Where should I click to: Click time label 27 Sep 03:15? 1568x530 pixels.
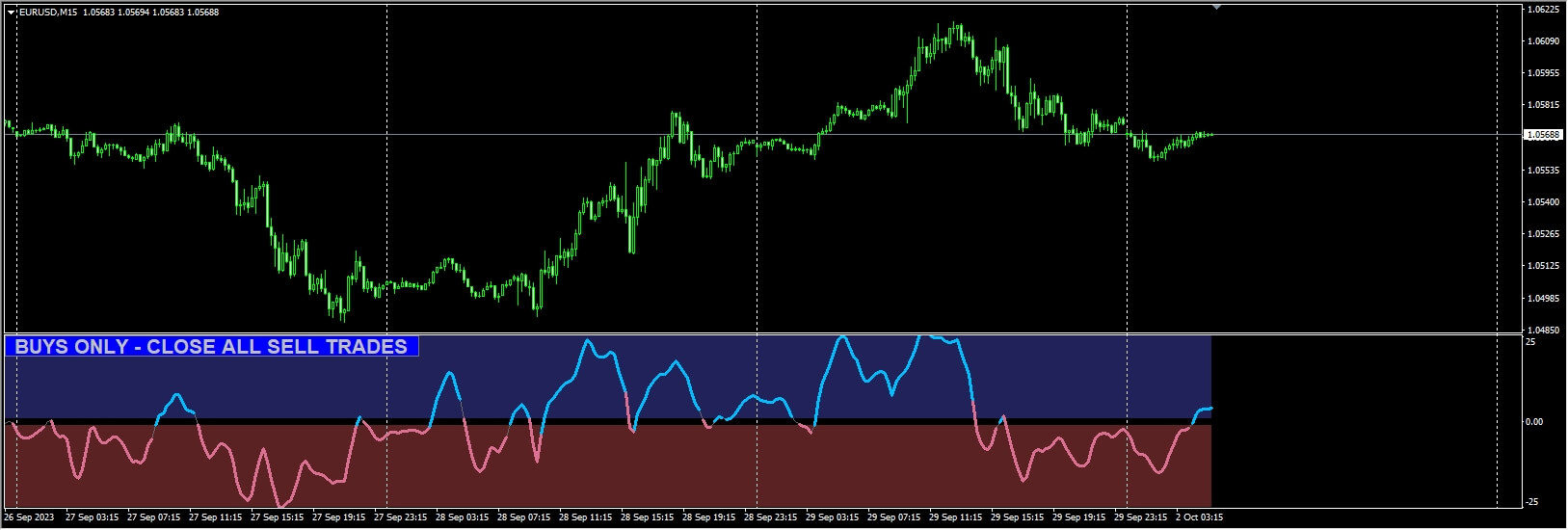93,517
